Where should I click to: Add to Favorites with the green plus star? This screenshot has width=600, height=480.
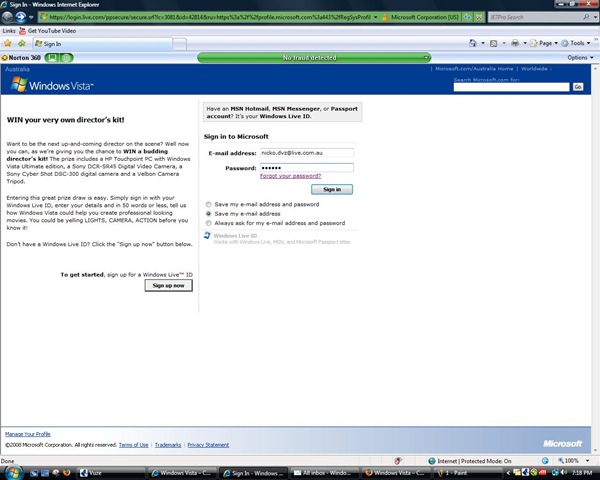click(22, 44)
